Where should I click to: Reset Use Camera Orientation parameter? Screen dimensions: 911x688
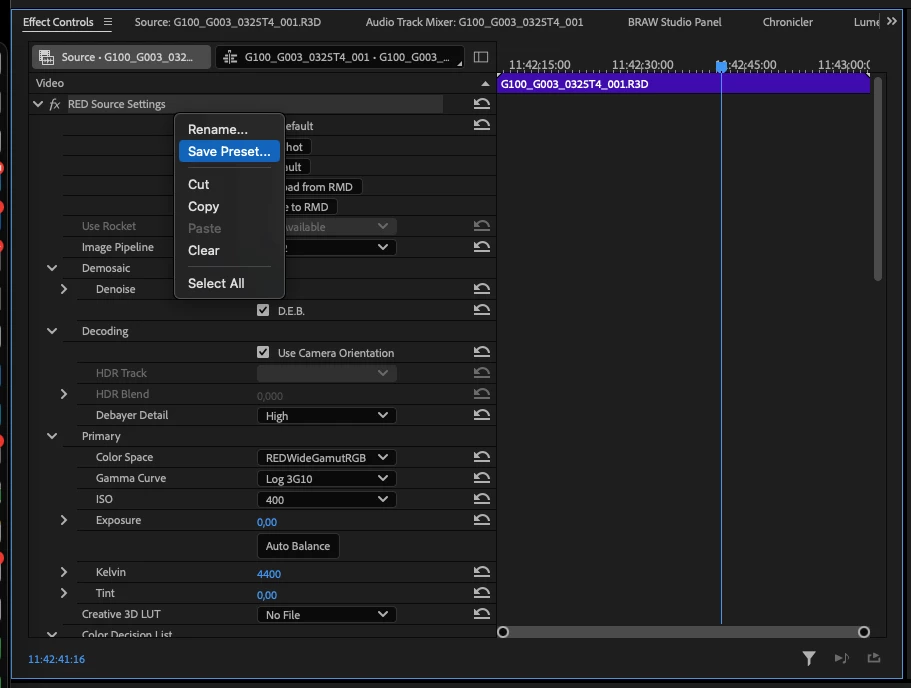click(x=482, y=352)
